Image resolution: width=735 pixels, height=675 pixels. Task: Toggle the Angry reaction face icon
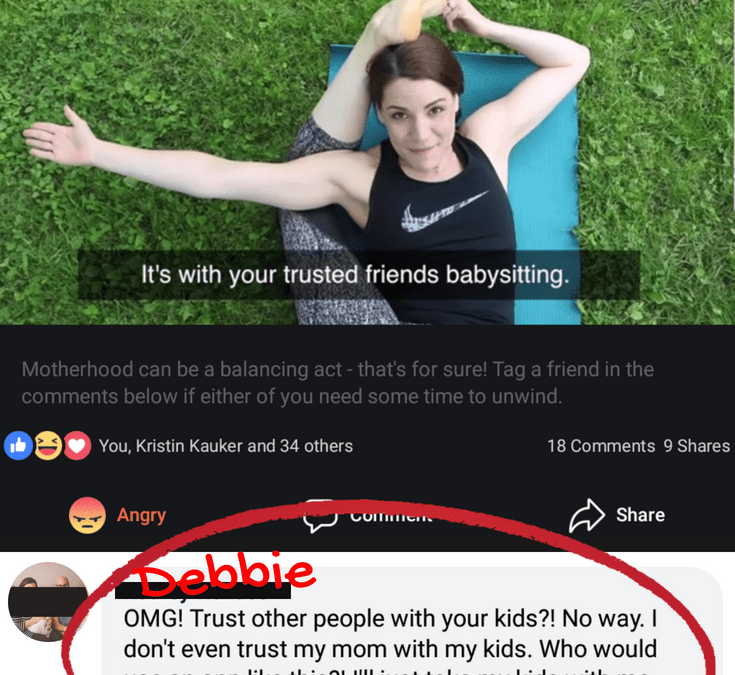[87, 515]
